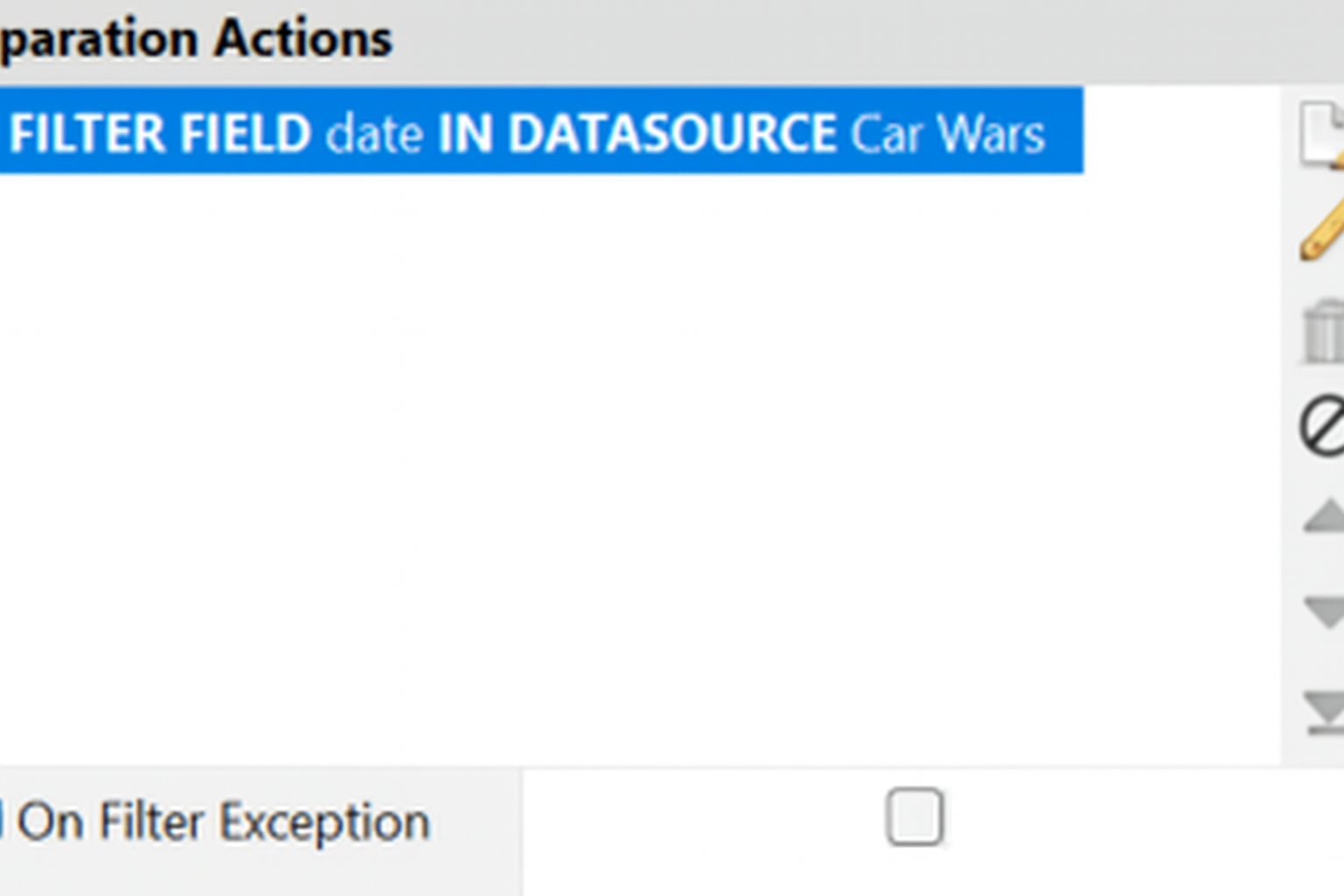Click the word 'date' in selected action
The width and height of the screenshot is (1344, 896).
pos(374,134)
